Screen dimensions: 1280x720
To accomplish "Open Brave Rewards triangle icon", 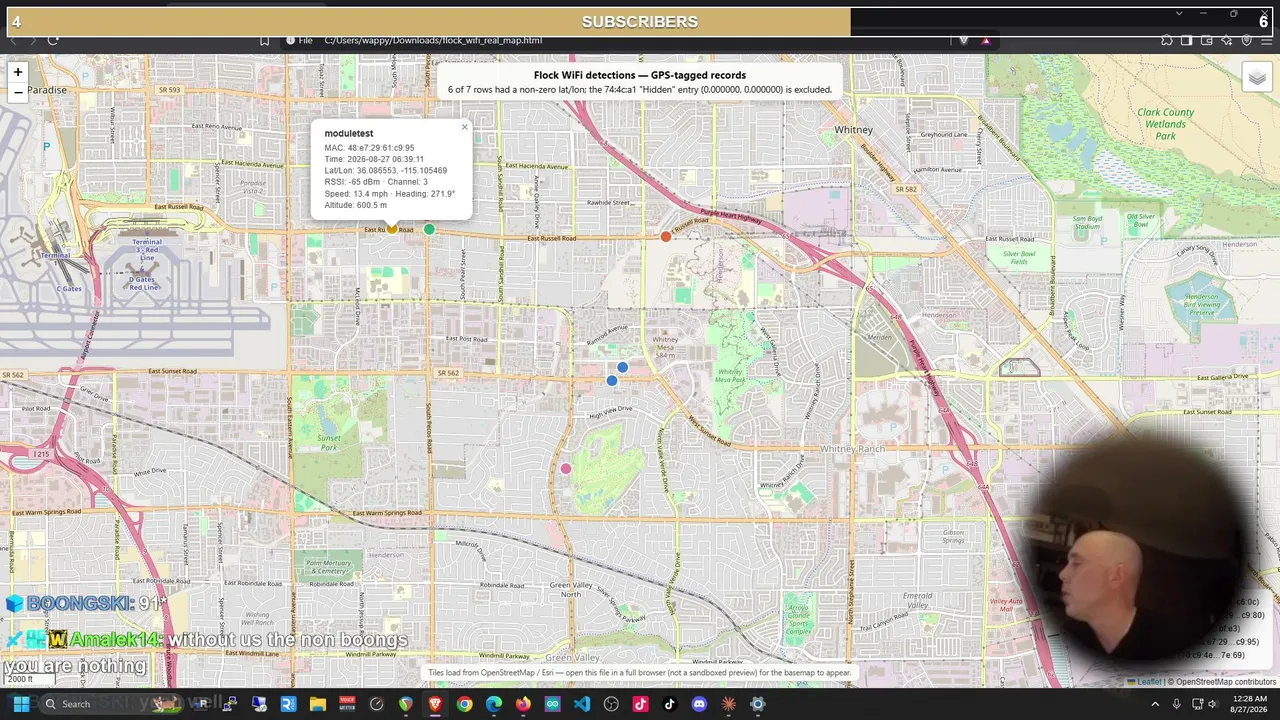I will (x=986, y=40).
